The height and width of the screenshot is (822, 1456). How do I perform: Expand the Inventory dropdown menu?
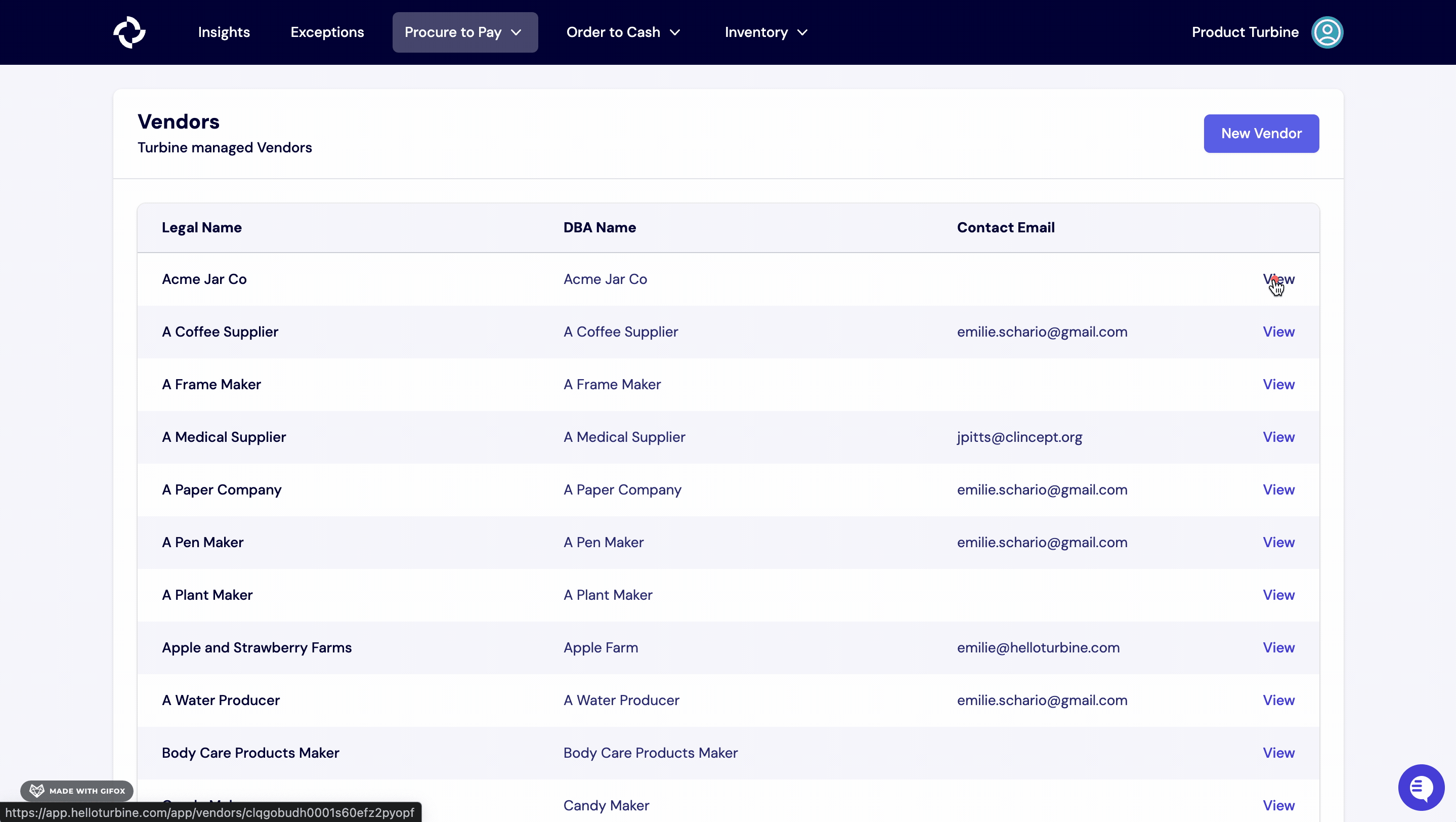[765, 32]
